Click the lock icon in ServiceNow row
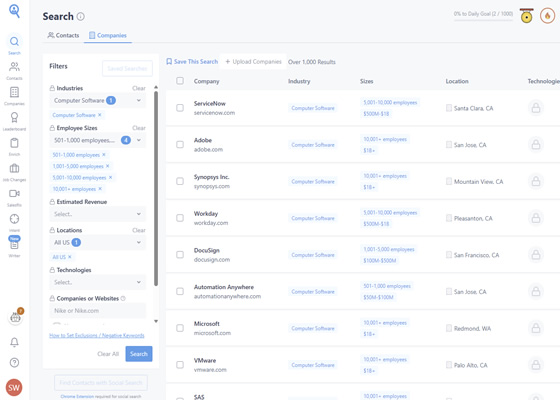The width and height of the screenshot is (560, 400). click(536, 108)
